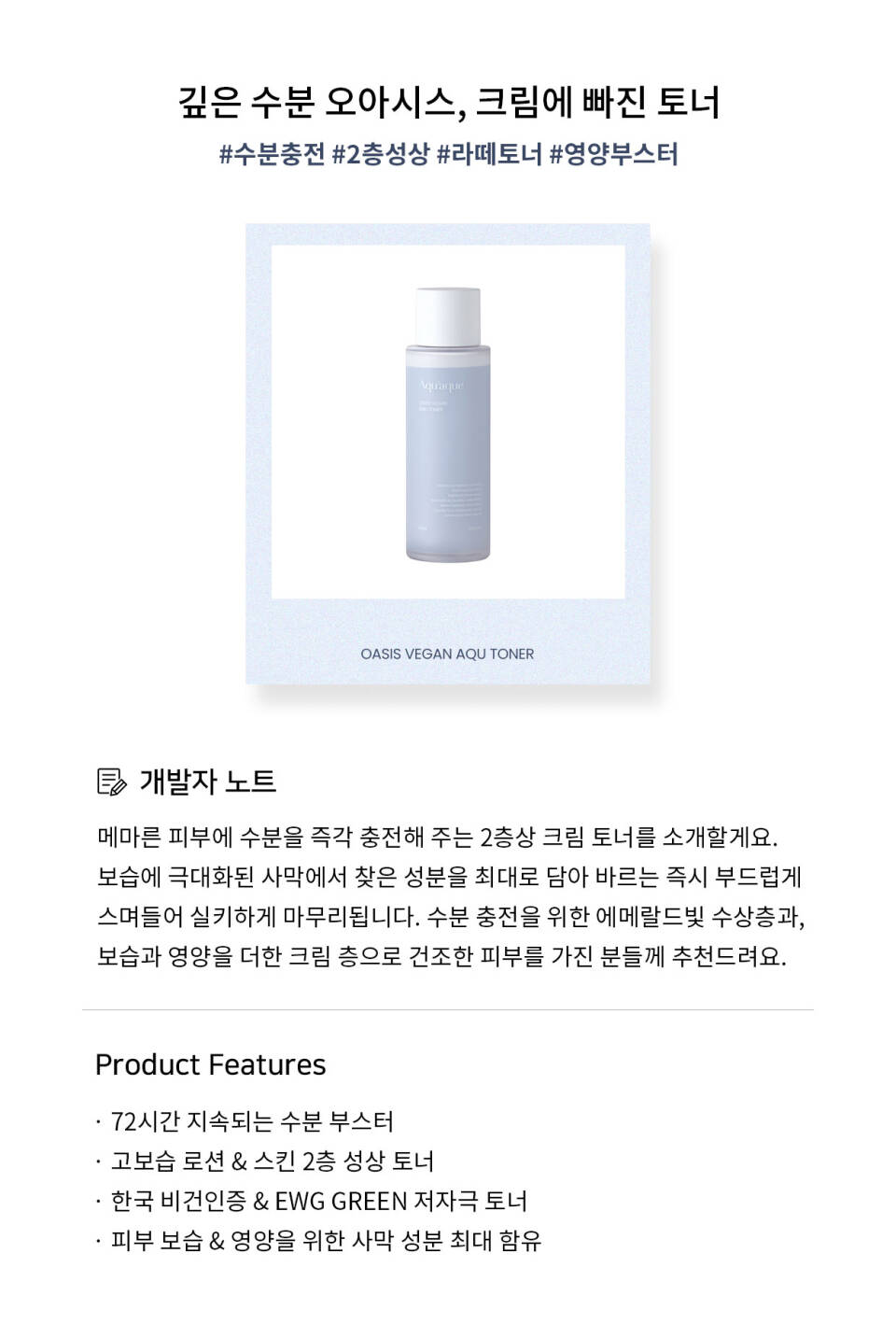
Task: Click the #라떼토너 hashtag
Action: 489,154
